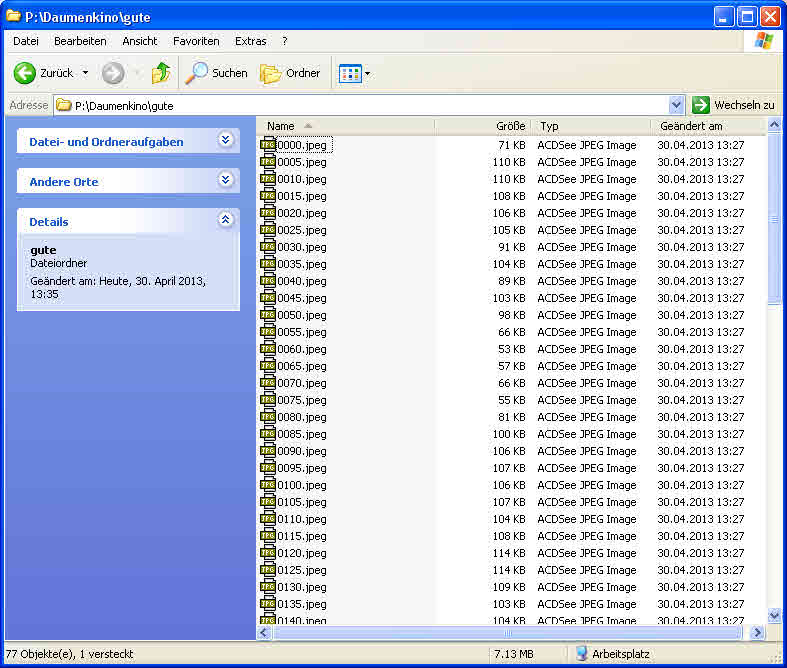Select file 0120.jpeg
The height and width of the screenshot is (668, 787).
(x=302, y=553)
